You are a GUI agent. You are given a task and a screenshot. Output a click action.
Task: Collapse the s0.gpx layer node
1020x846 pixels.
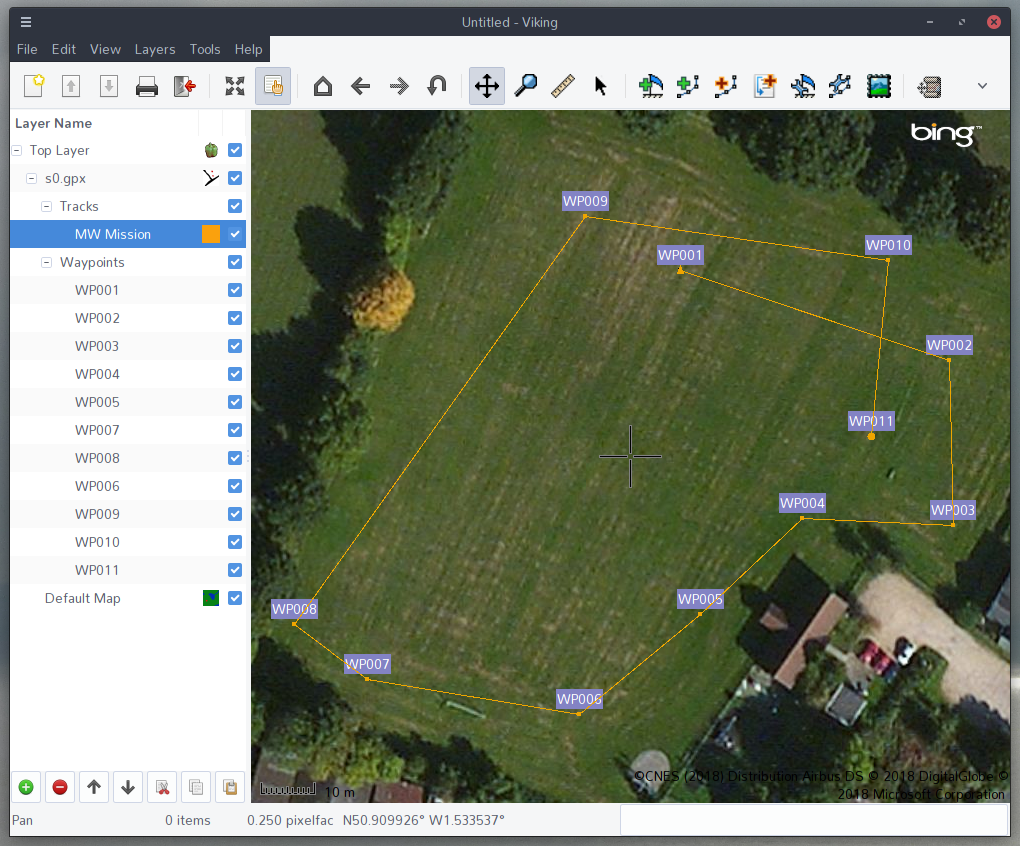(x=32, y=178)
